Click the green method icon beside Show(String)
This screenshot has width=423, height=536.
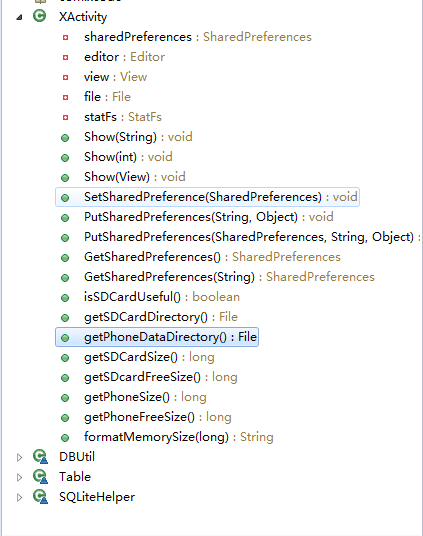[65, 138]
